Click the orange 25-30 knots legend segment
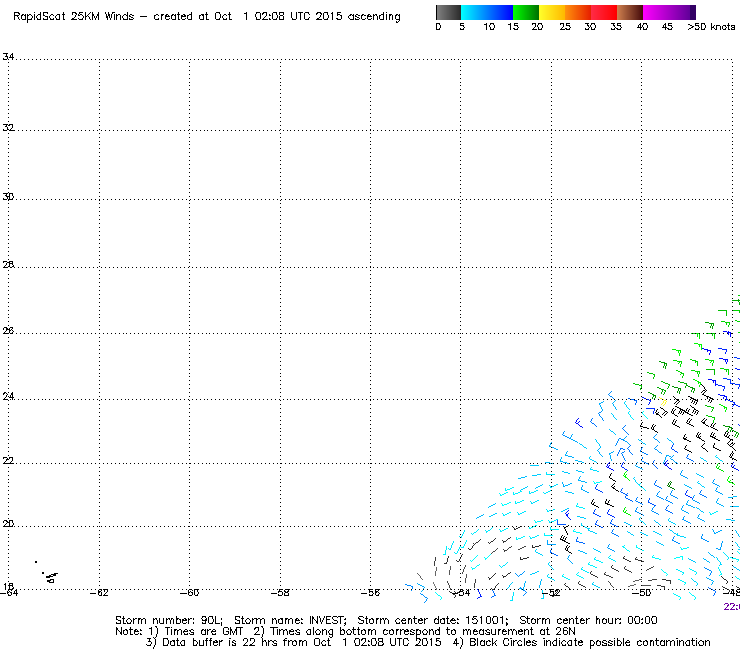This screenshot has height=650, width=740. (x=578, y=12)
